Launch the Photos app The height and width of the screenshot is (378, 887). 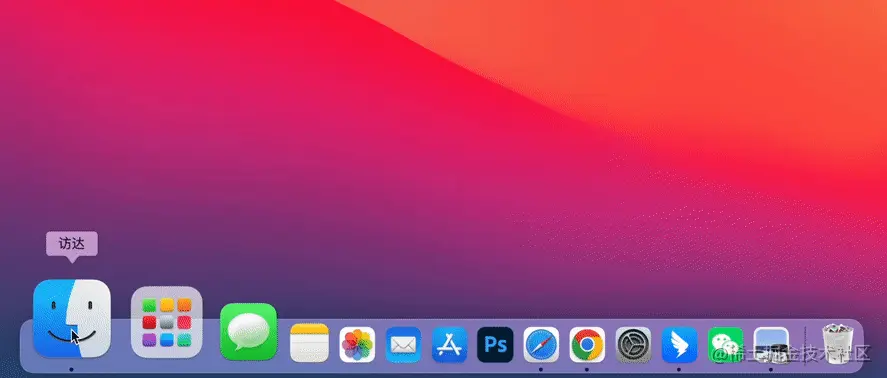coord(357,345)
